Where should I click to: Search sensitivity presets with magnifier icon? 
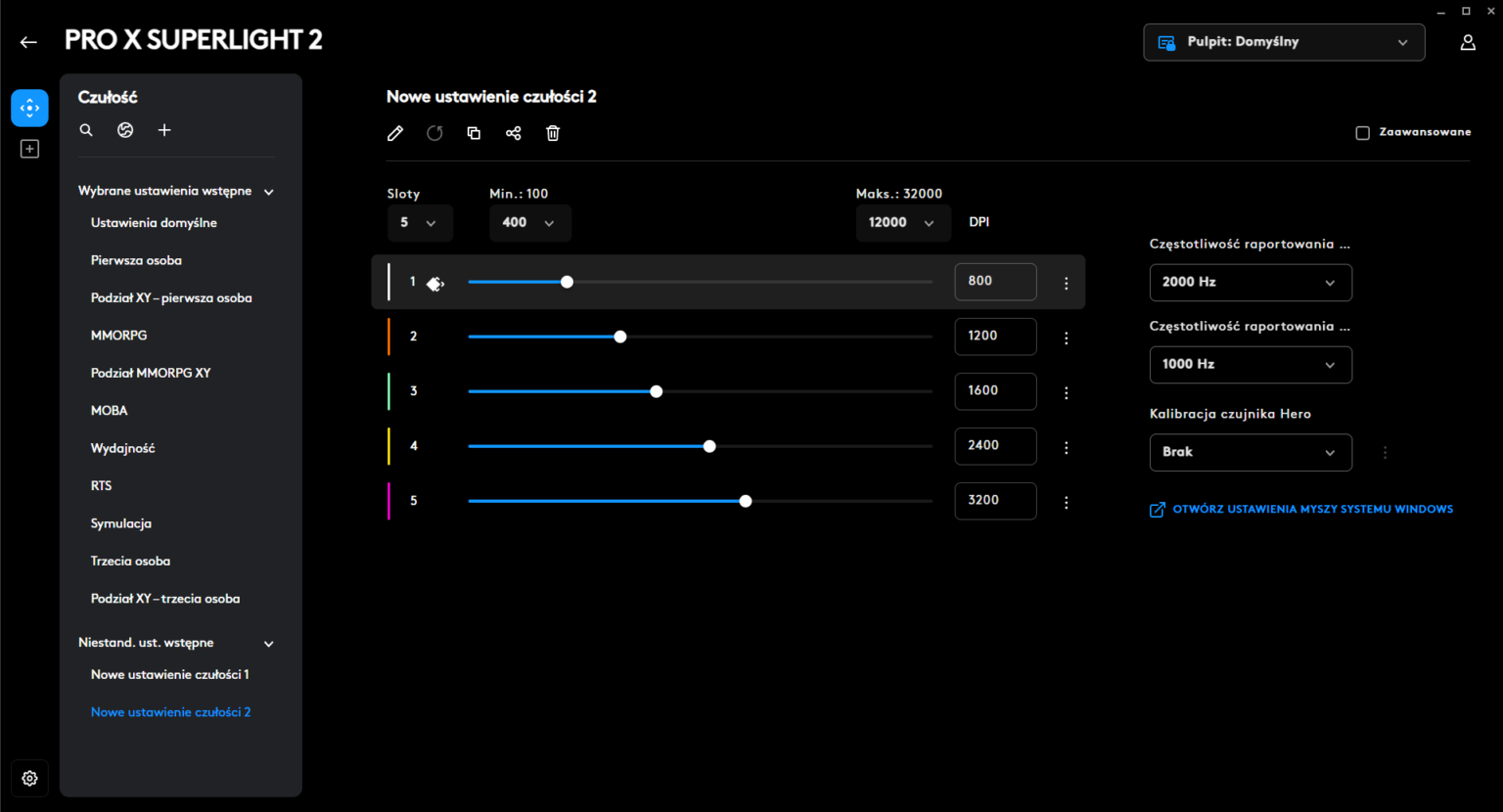click(86, 130)
